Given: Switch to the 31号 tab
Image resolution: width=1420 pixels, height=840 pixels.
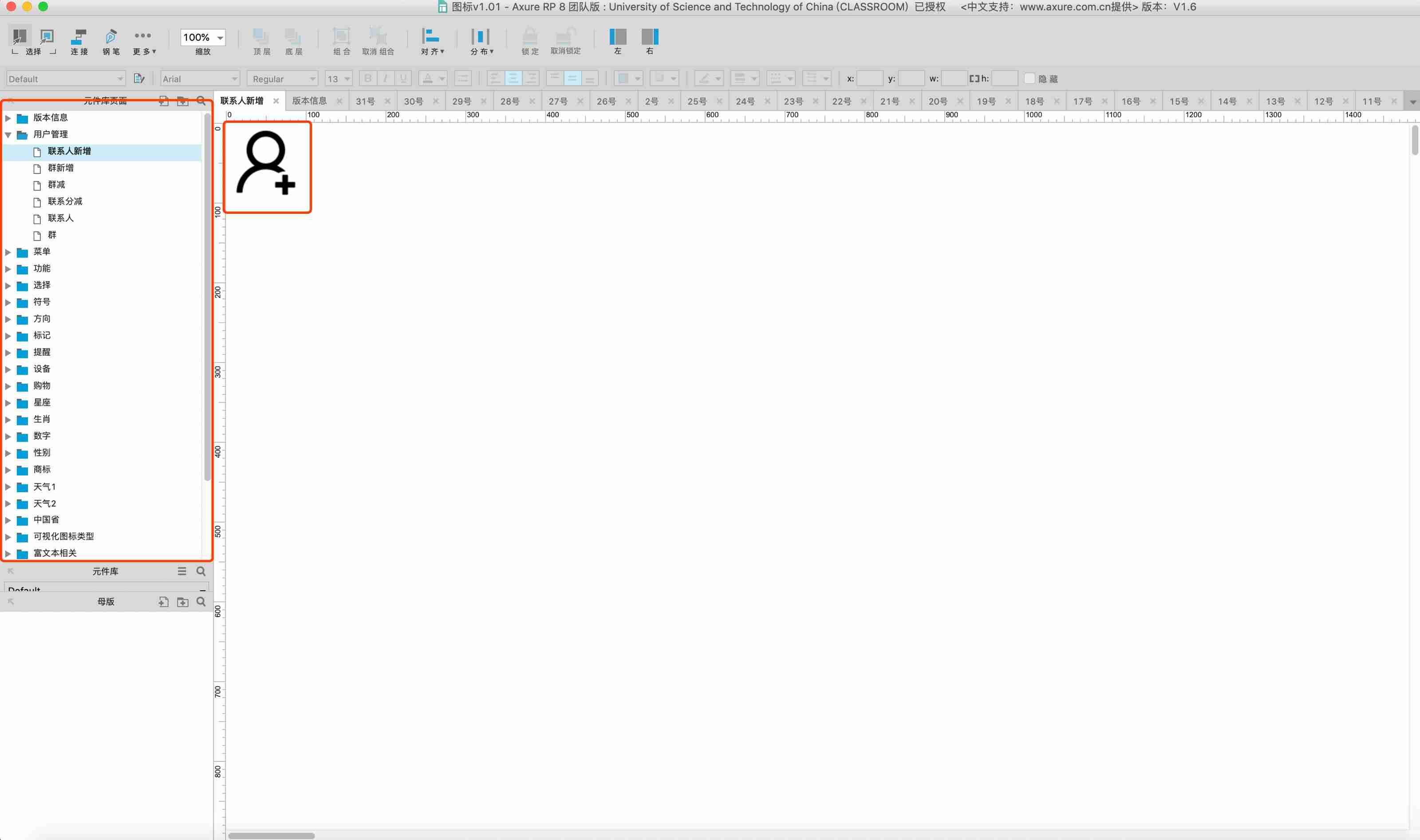Looking at the screenshot, I should (365, 101).
